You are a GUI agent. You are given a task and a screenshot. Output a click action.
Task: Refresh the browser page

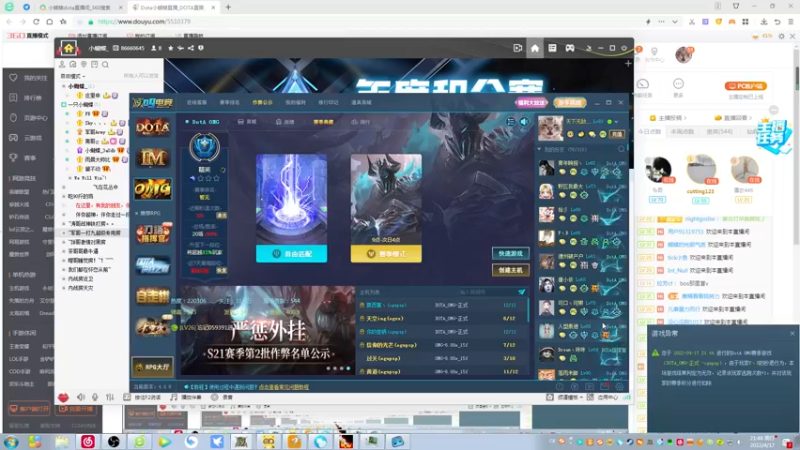(x=36, y=21)
